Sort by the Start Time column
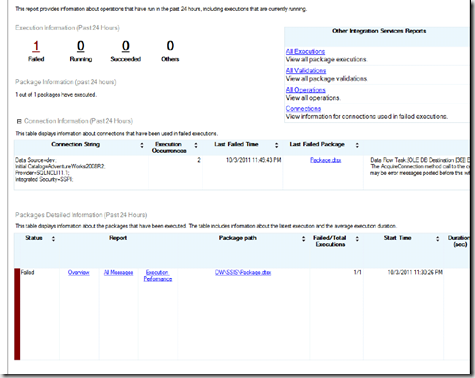475x378 pixels. pyautogui.click(x=437, y=239)
